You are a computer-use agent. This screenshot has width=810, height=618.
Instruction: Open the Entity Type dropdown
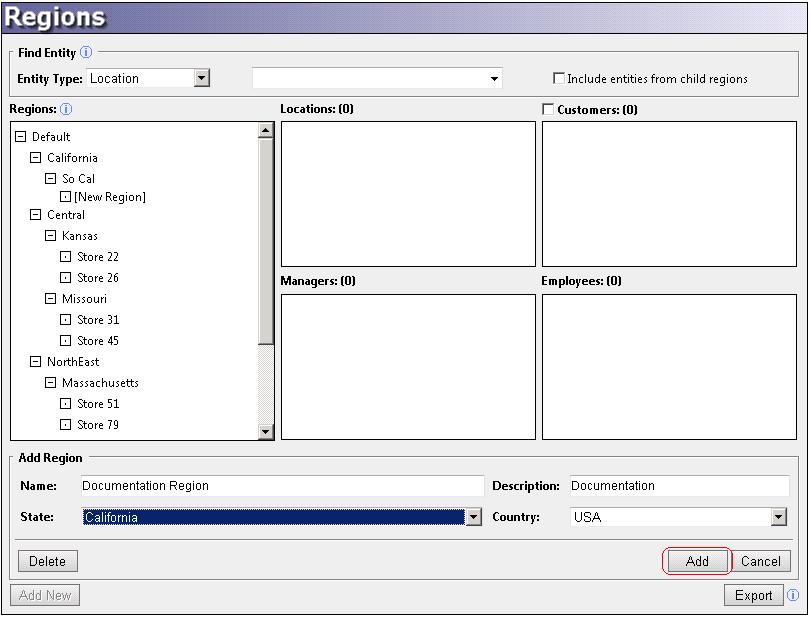click(x=201, y=78)
